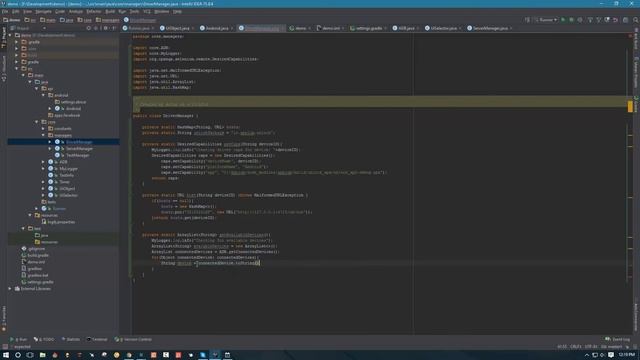The image size is (640, 360).
Task: Open the Help menu
Action: (x=177, y=11)
